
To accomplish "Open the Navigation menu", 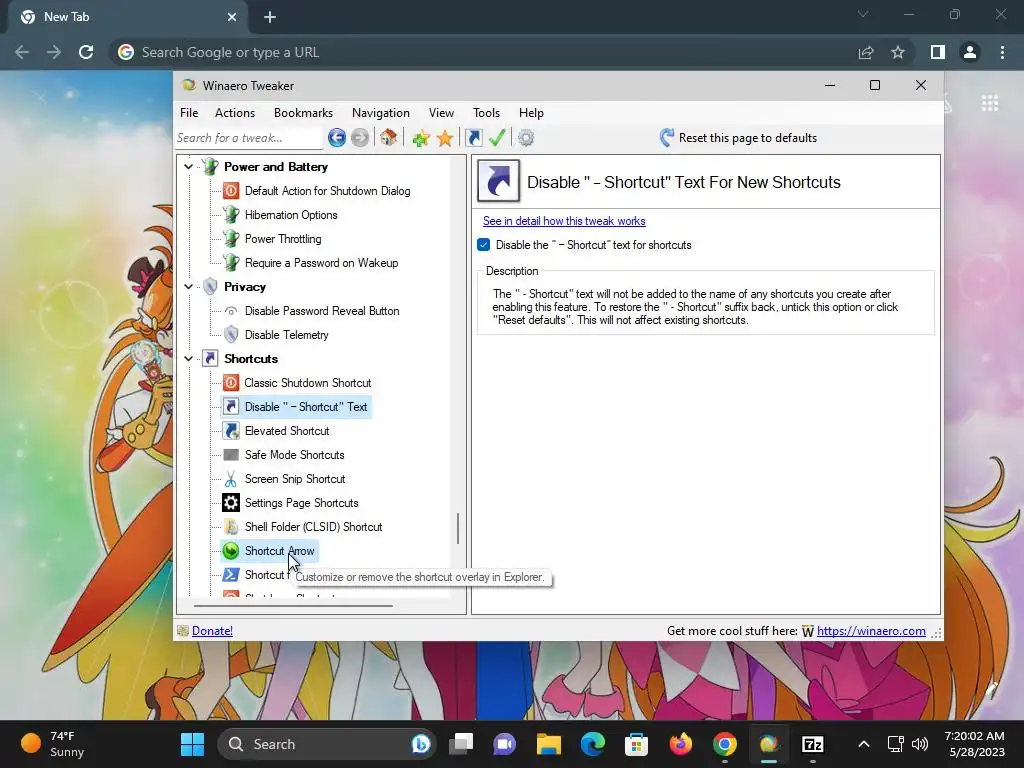I will pyautogui.click(x=381, y=113).
